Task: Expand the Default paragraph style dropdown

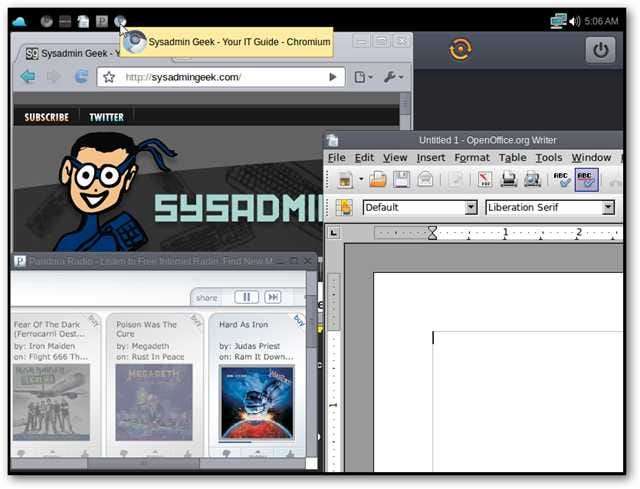Action: click(x=471, y=207)
